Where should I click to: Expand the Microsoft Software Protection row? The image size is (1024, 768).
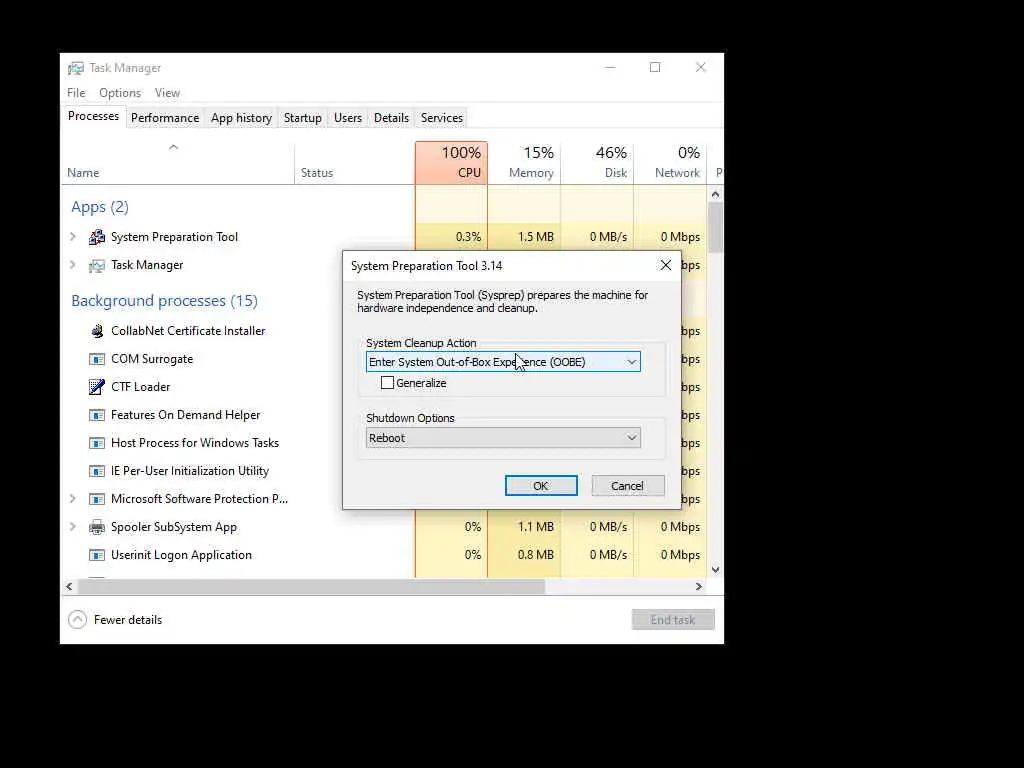72,499
